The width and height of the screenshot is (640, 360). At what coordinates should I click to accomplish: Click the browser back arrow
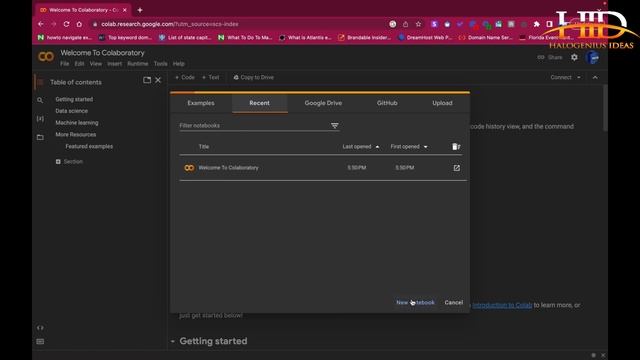tap(41, 24)
